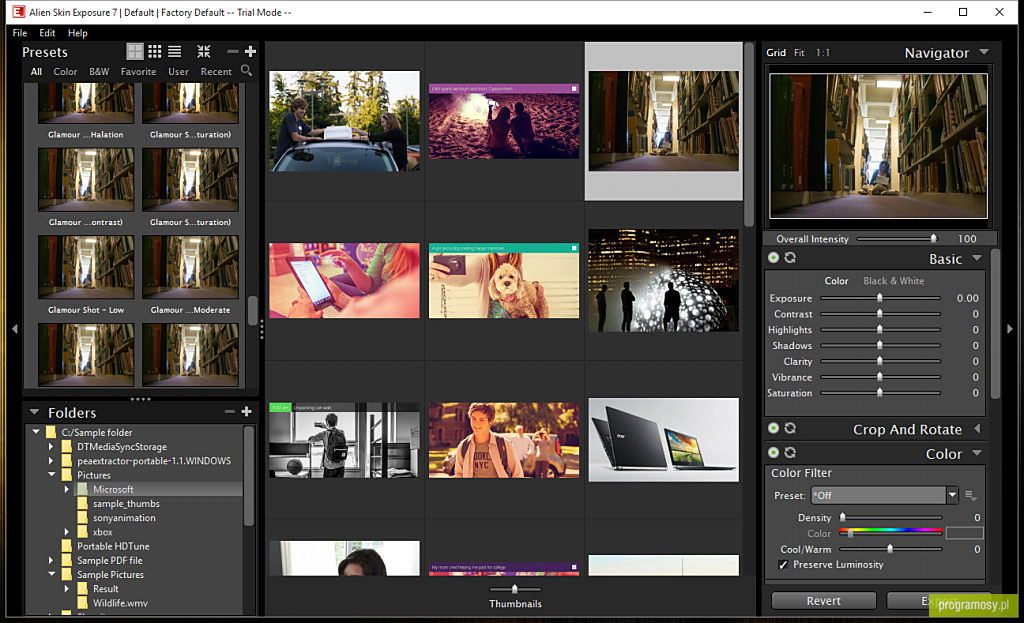
Task: Select the Acer laptops thumbnail
Action: tap(664, 439)
